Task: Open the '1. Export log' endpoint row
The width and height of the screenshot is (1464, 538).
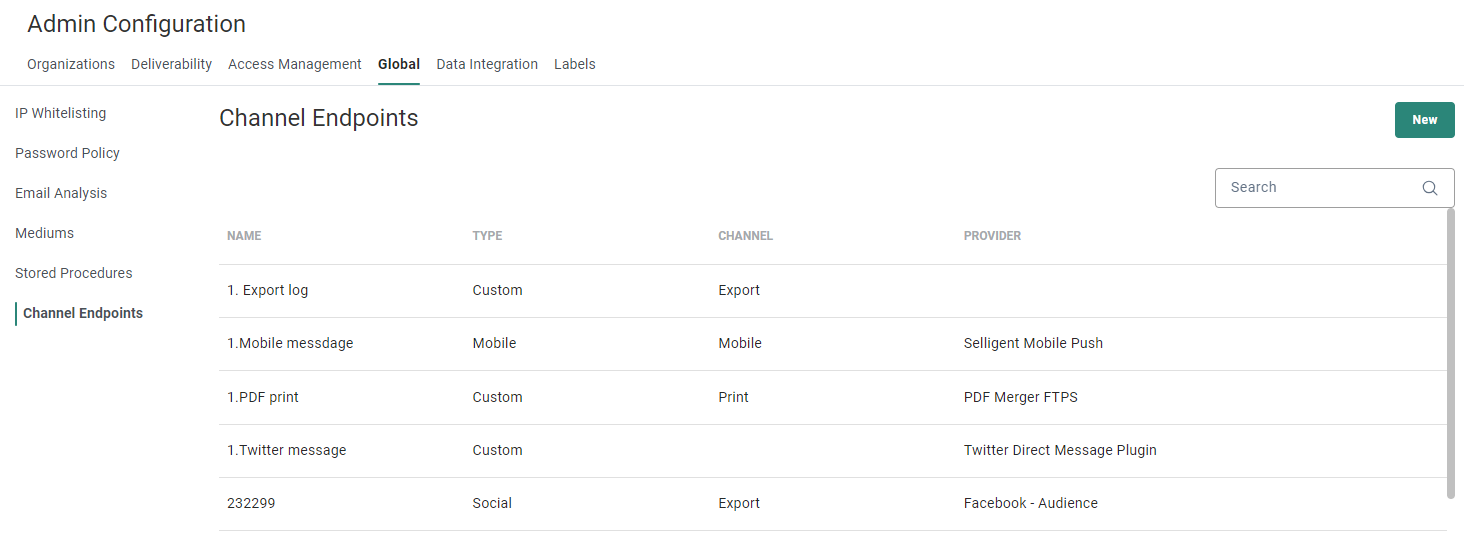Action: pyautogui.click(x=268, y=290)
